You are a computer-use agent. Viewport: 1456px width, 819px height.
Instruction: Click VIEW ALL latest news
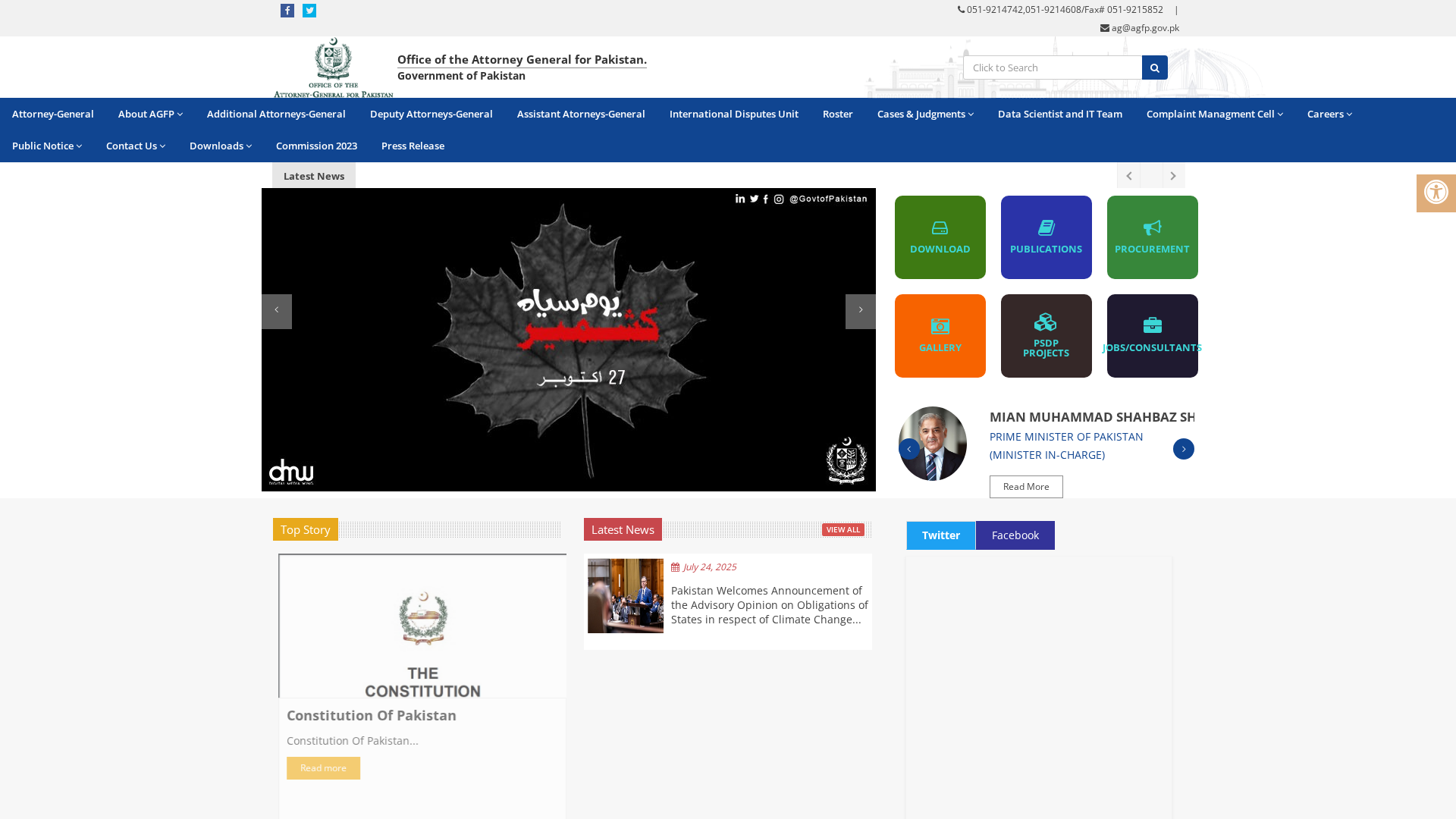coord(843,530)
